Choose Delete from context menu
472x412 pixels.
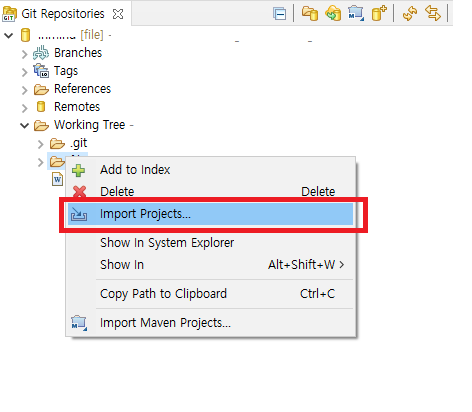click(211, 191)
